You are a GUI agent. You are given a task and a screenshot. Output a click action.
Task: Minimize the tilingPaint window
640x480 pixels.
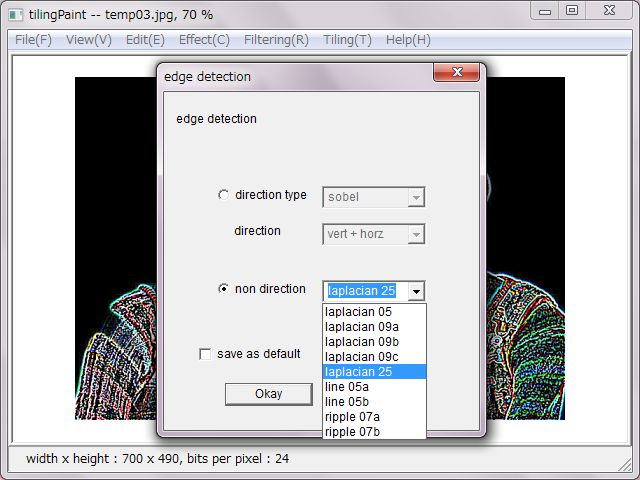[545, 11]
